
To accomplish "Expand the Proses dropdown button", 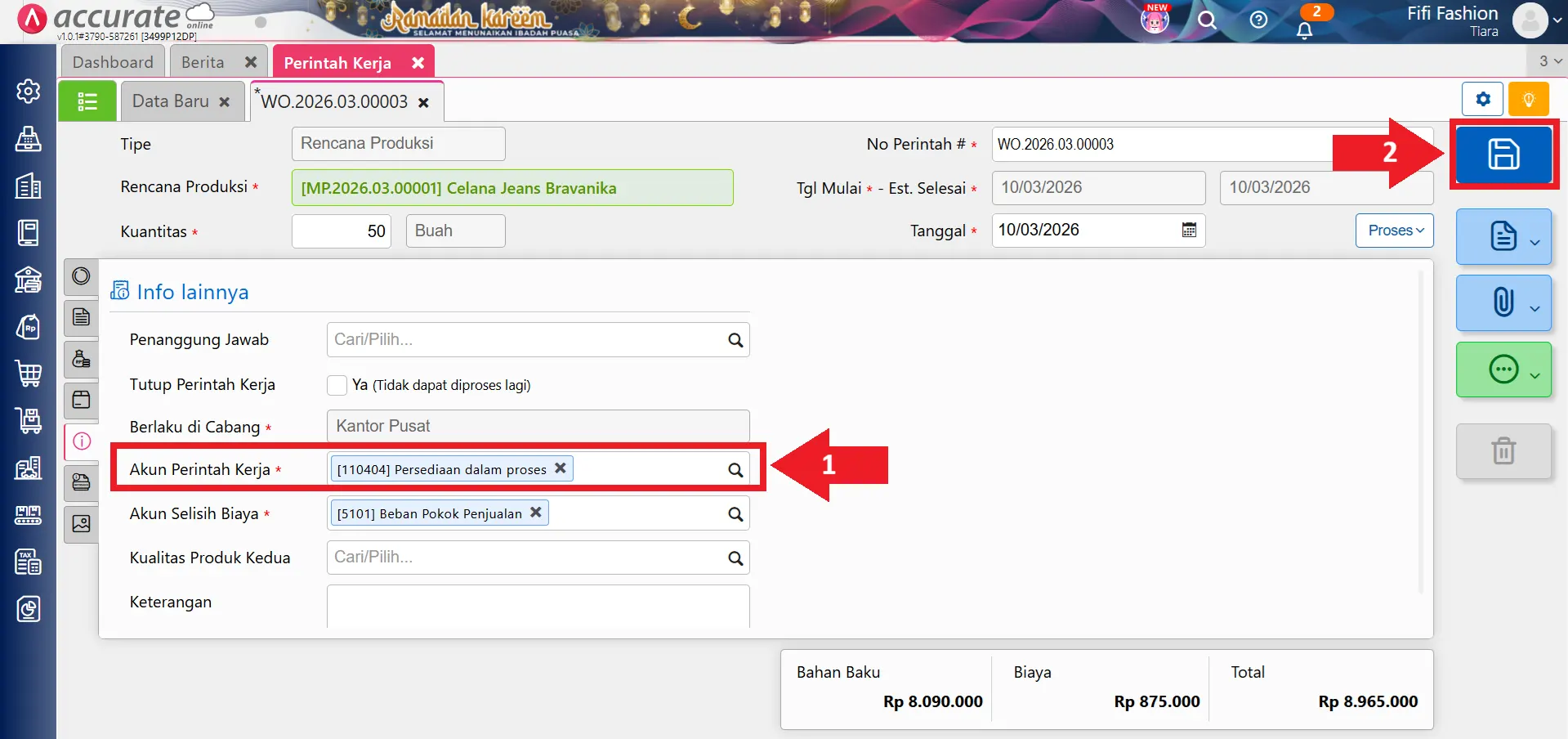I will click(x=1395, y=231).
